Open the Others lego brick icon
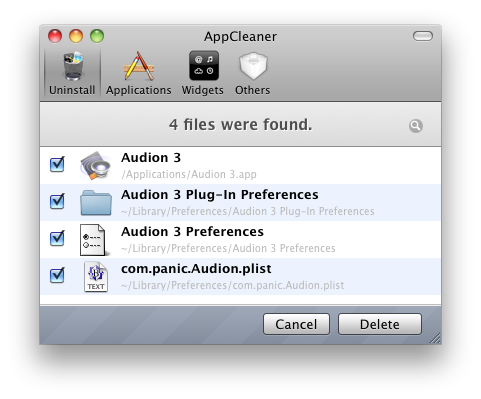 [253, 66]
